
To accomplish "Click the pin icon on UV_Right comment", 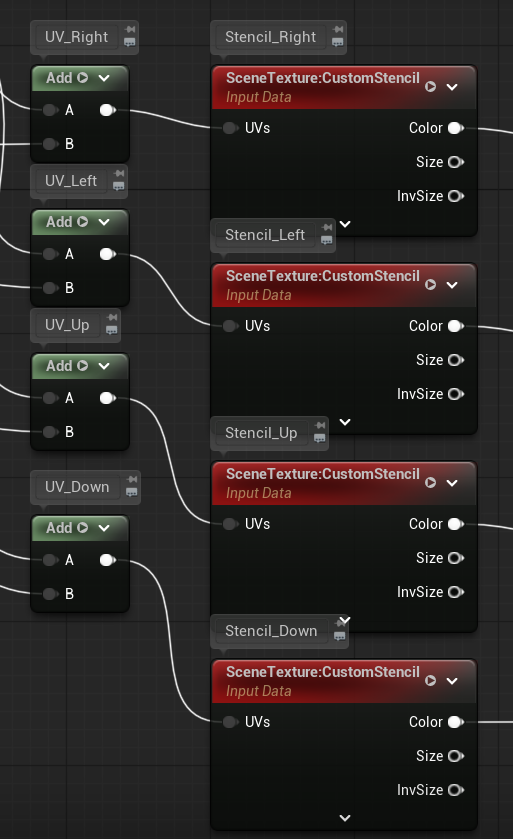I will coord(129,29).
